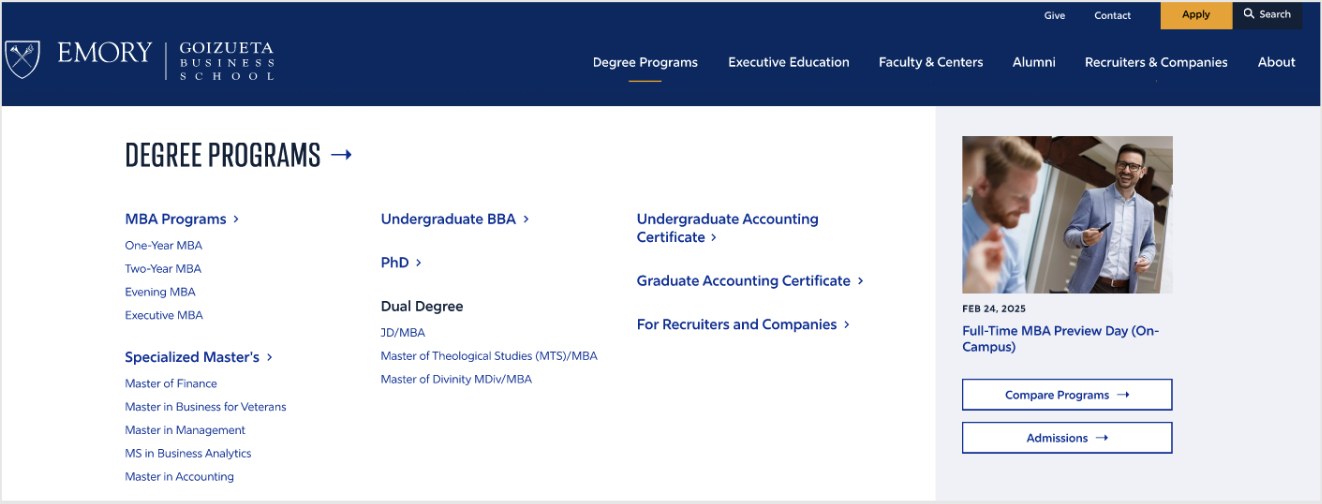Open Recruiters & Companies nav menu

click(1156, 62)
